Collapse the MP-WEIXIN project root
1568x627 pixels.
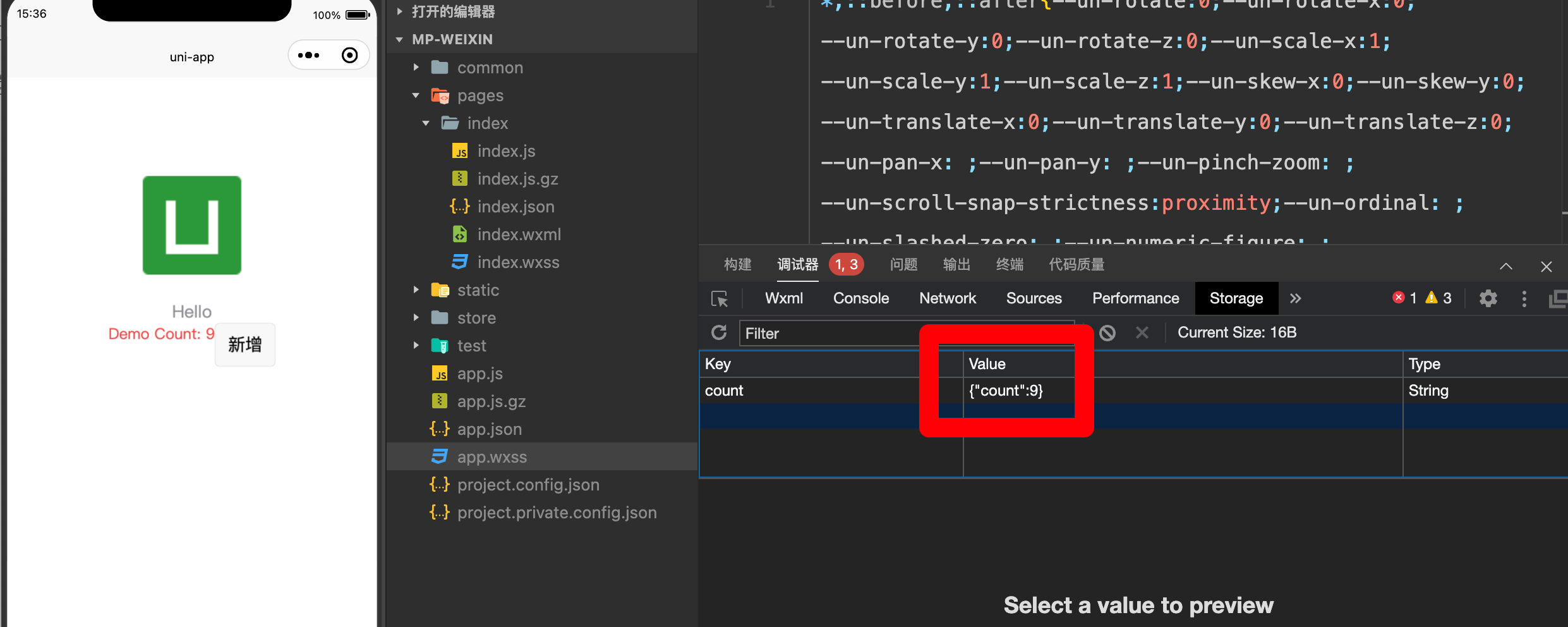(x=399, y=39)
